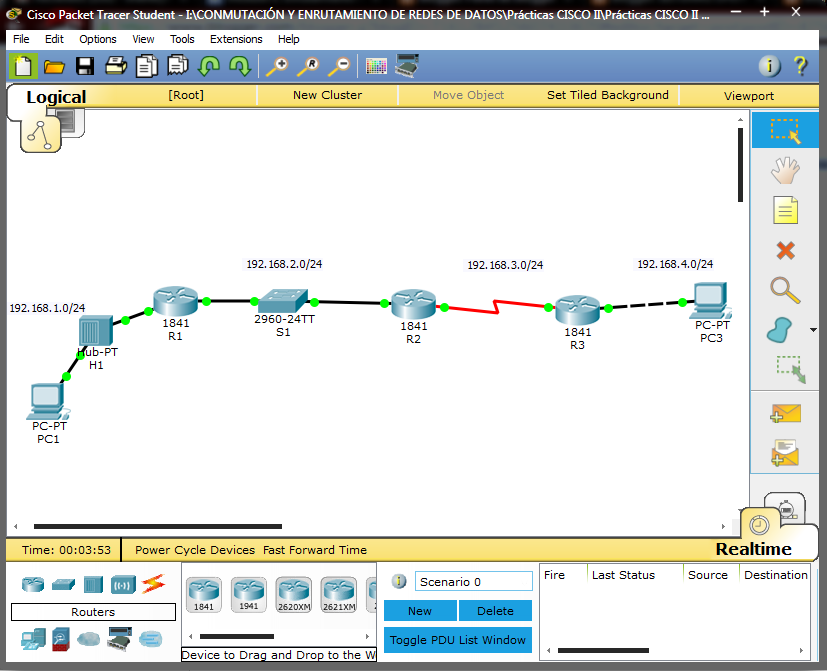Click Set Tiled Background

pos(607,95)
